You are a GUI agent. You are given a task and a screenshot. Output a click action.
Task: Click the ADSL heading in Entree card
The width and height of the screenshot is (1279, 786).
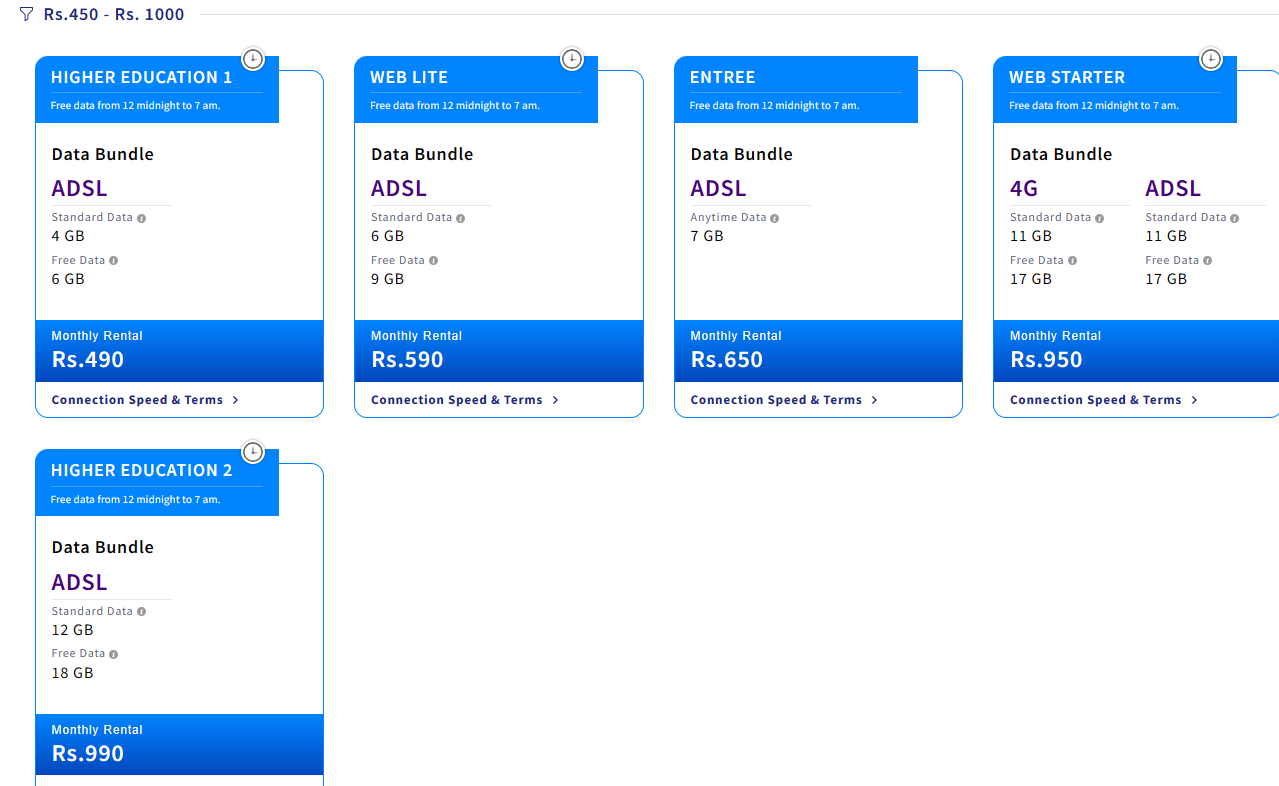coord(718,188)
